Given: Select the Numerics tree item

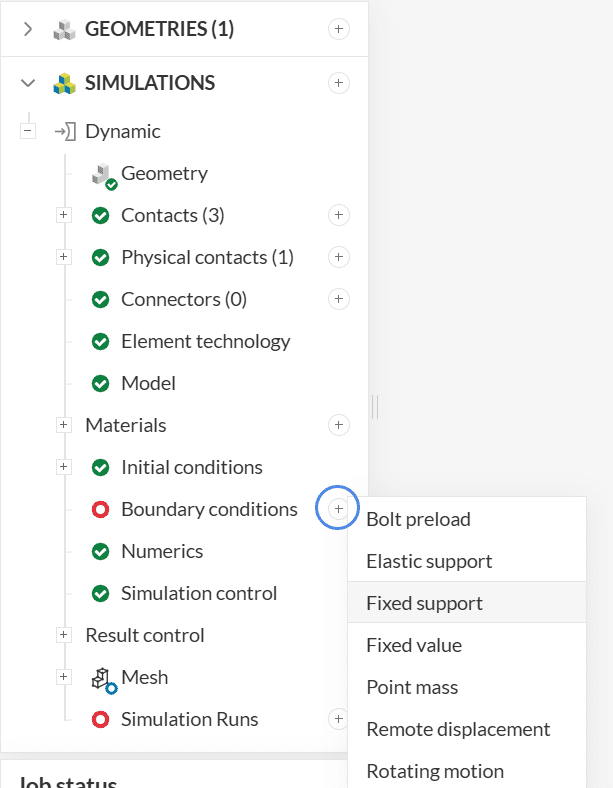Looking at the screenshot, I should tap(161, 551).
